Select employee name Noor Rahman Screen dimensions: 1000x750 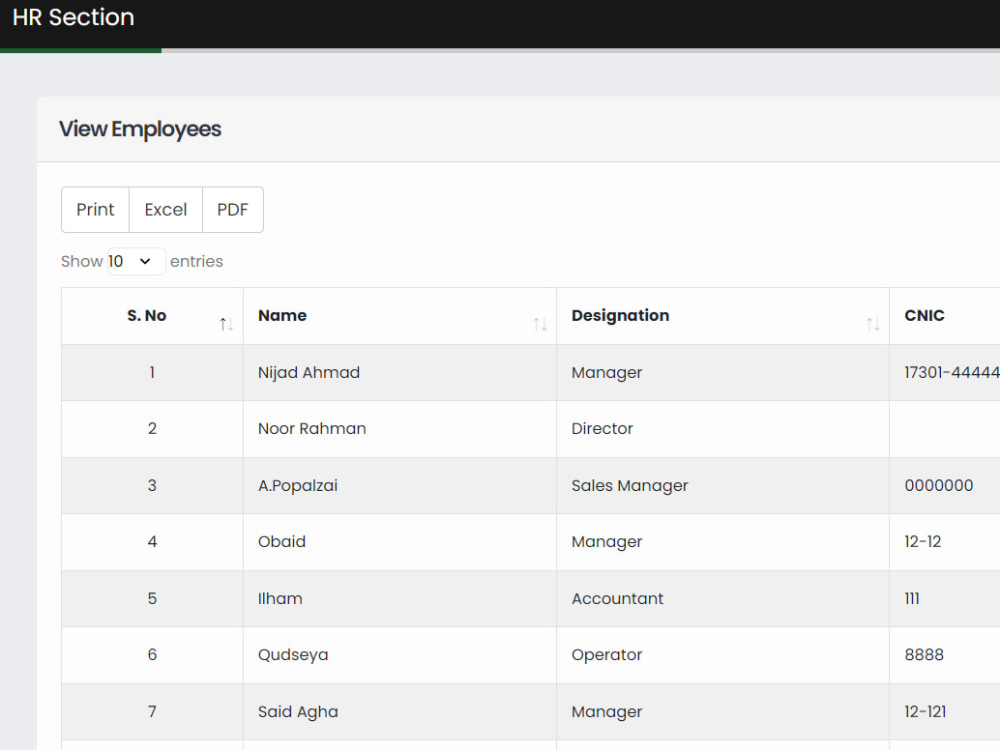click(x=312, y=429)
